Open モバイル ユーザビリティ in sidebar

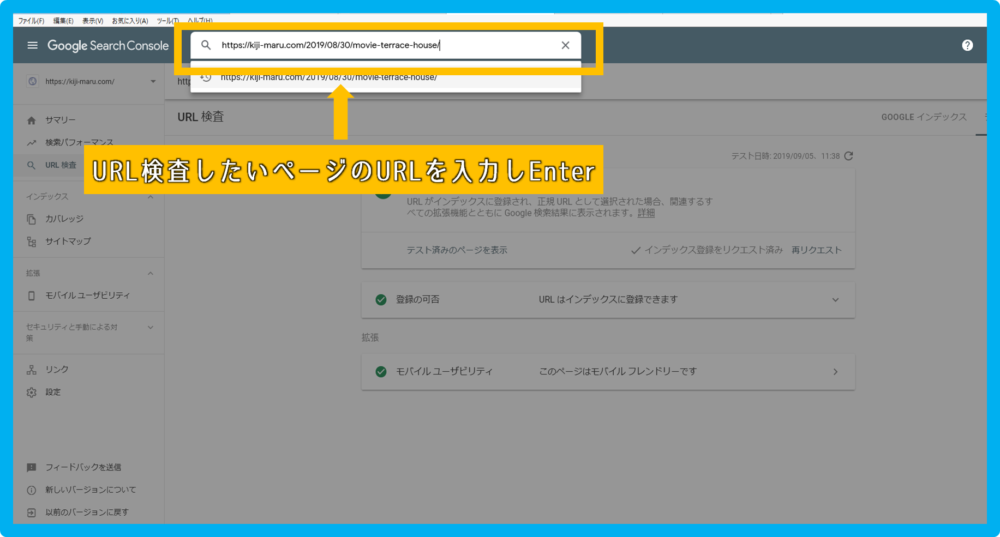pos(87,295)
